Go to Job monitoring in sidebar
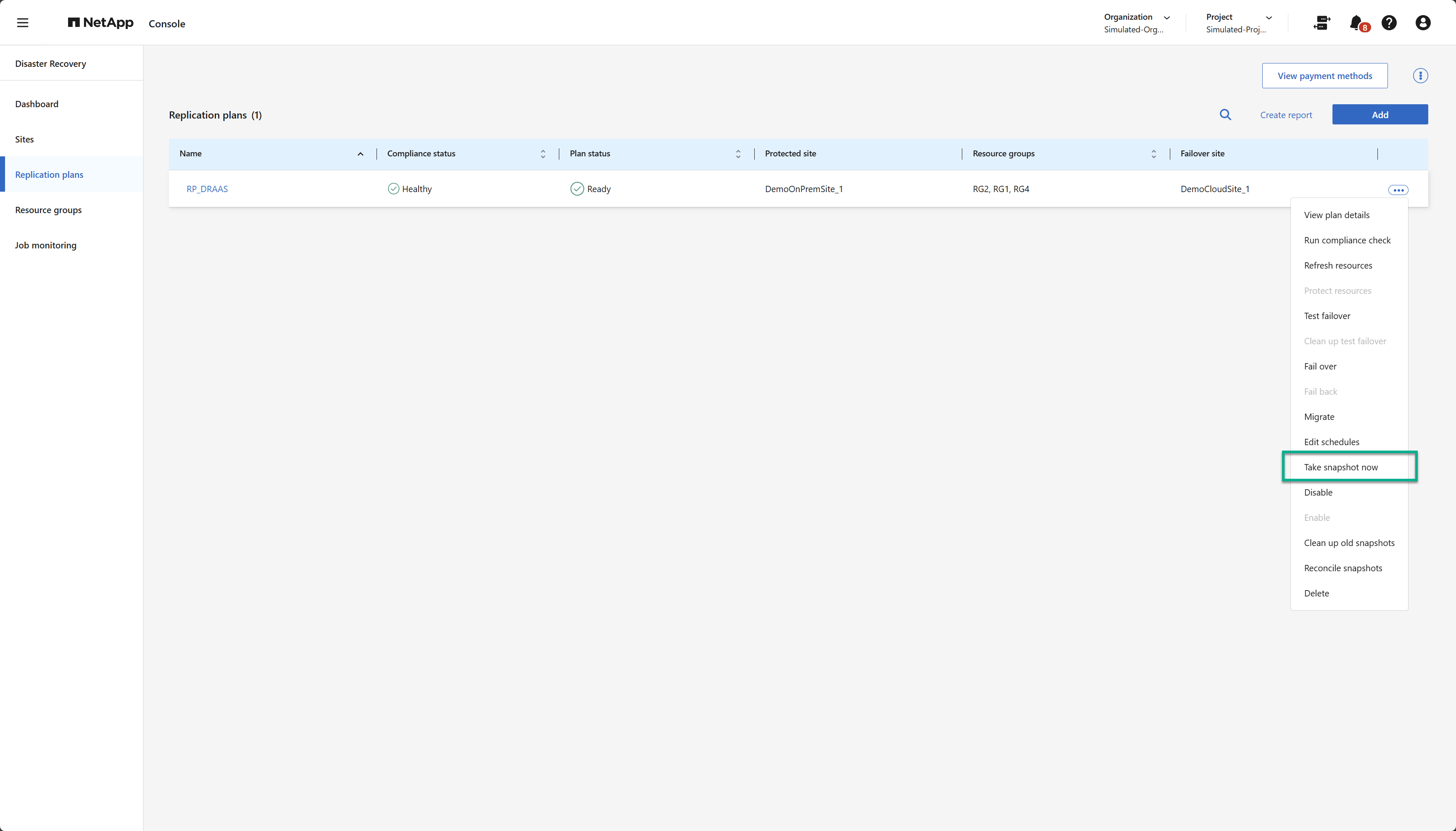Viewport: 1456px width, 831px height. pos(46,245)
